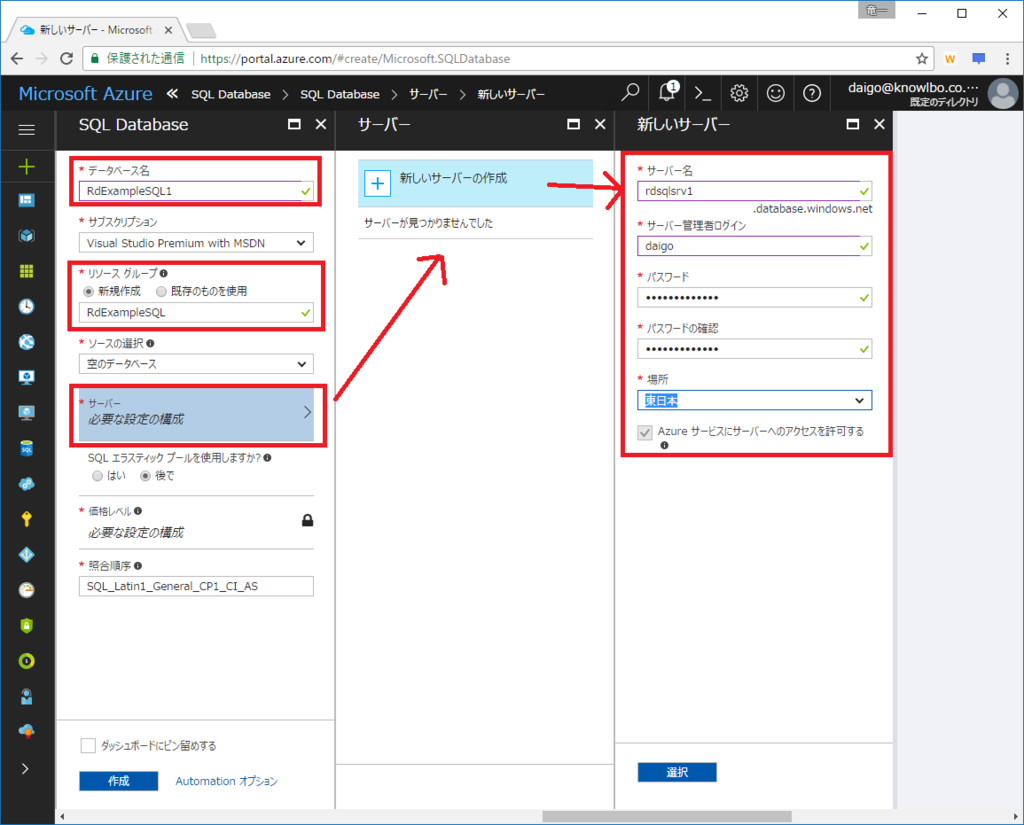The image size is (1024, 825).
Task: Click the 作成 button
Action: [119, 781]
